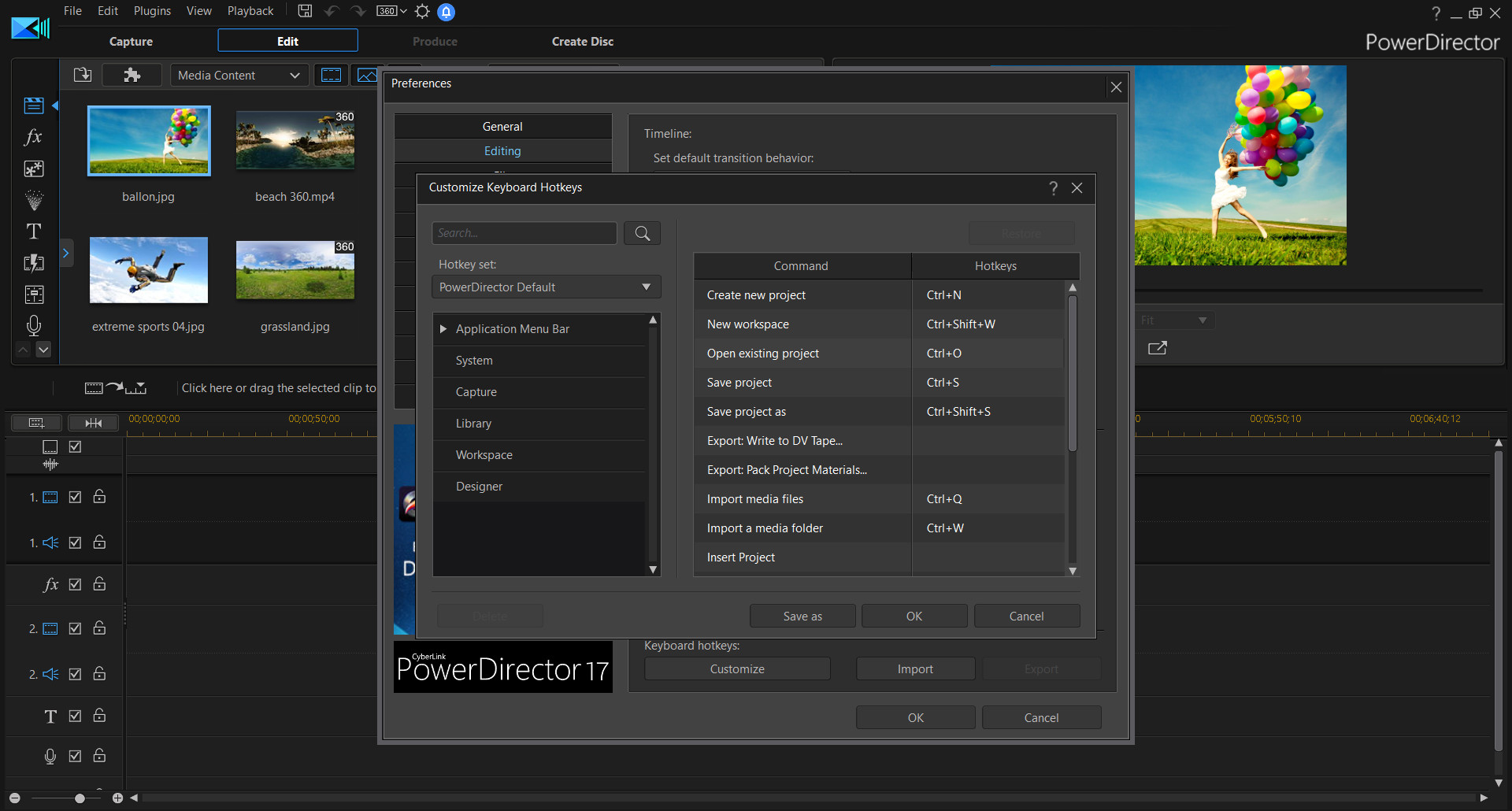Click the search magnifier in hotkeys dialog
Image resolution: width=1512 pixels, height=811 pixels.
642,232
